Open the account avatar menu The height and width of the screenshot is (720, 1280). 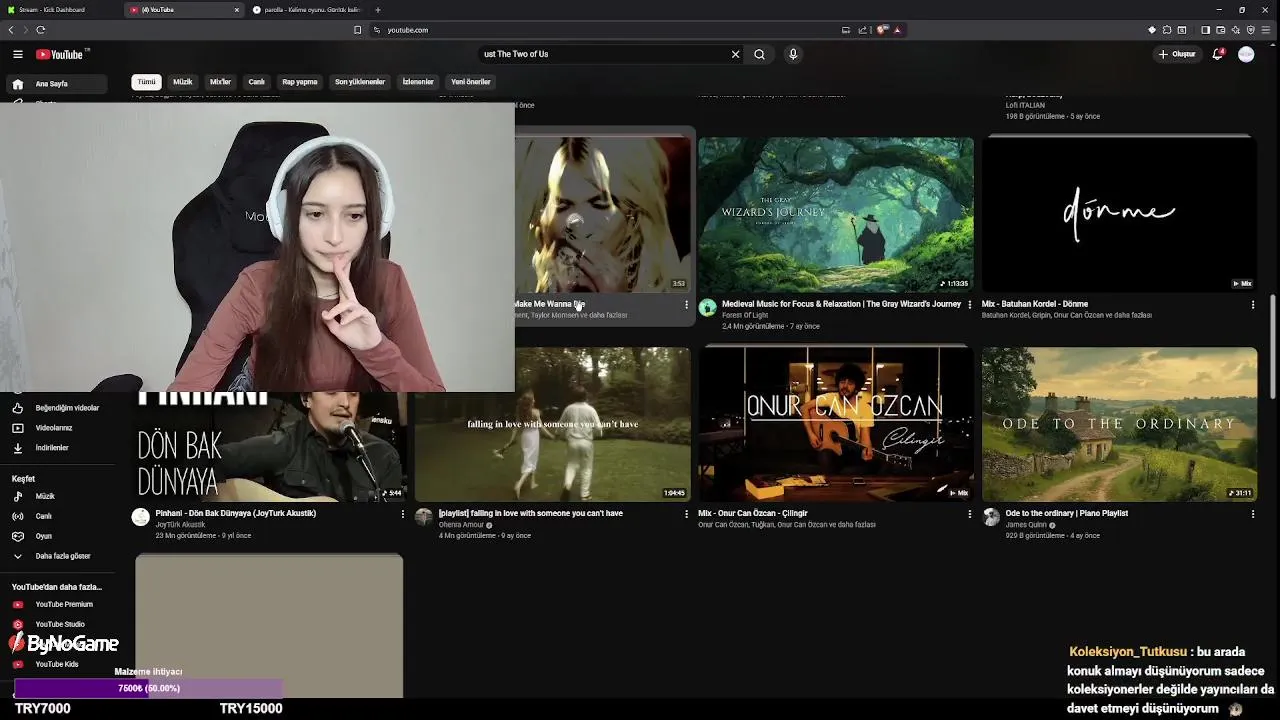click(1246, 54)
